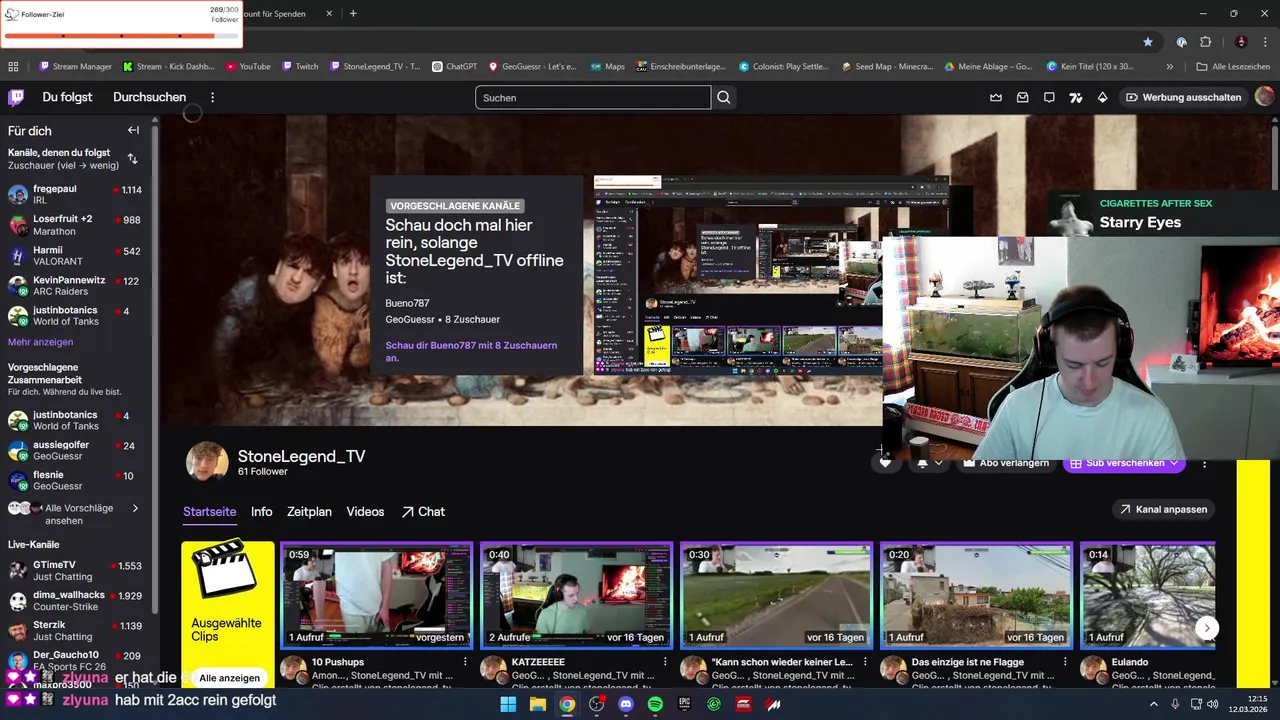Change followed channels sort order
The image size is (1280, 720).
click(x=132, y=159)
